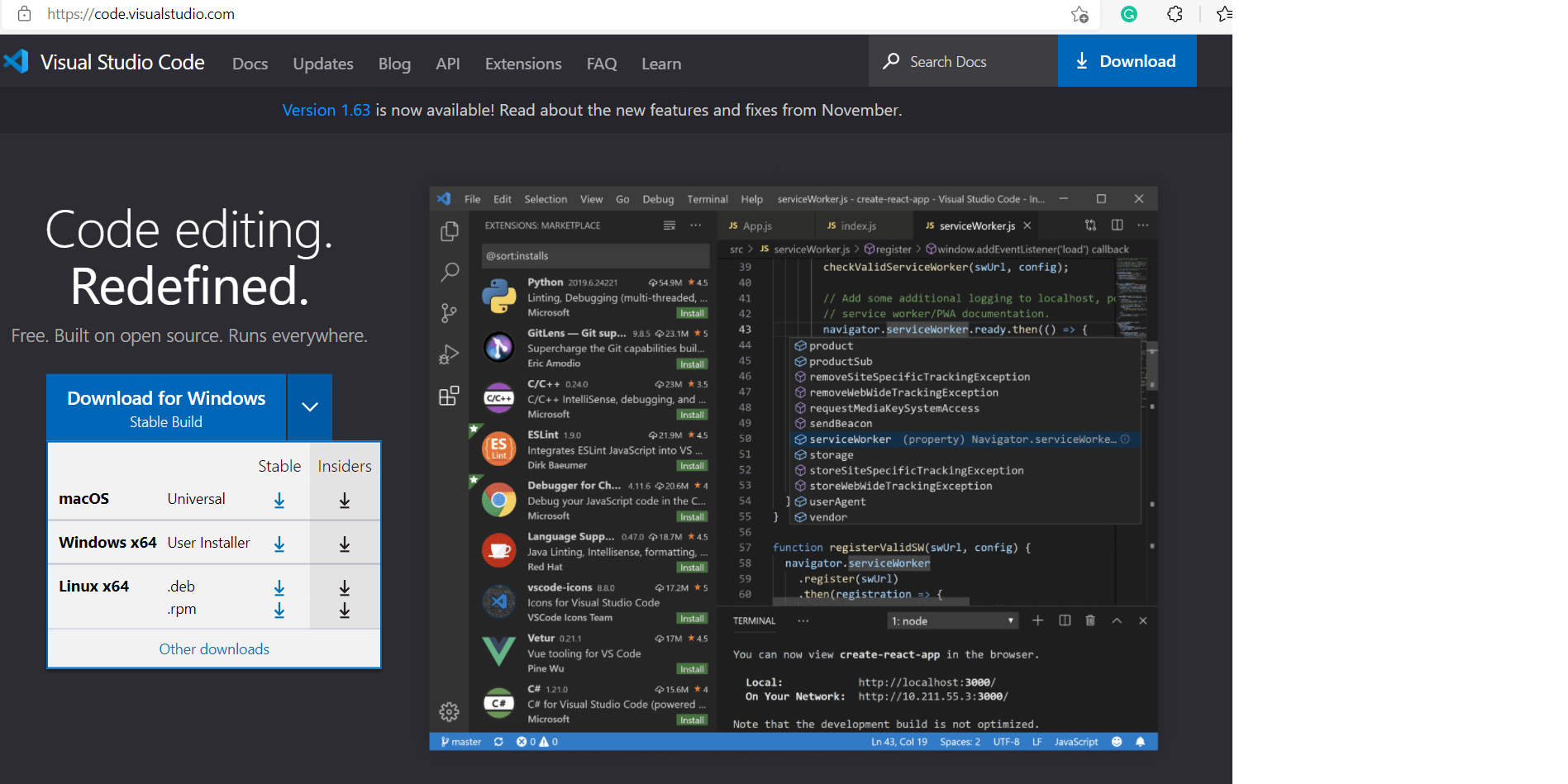Viewport: 1568px width, 784px height.
Task: Download Windows x64 Insiders build arrow
Action: 345,544
